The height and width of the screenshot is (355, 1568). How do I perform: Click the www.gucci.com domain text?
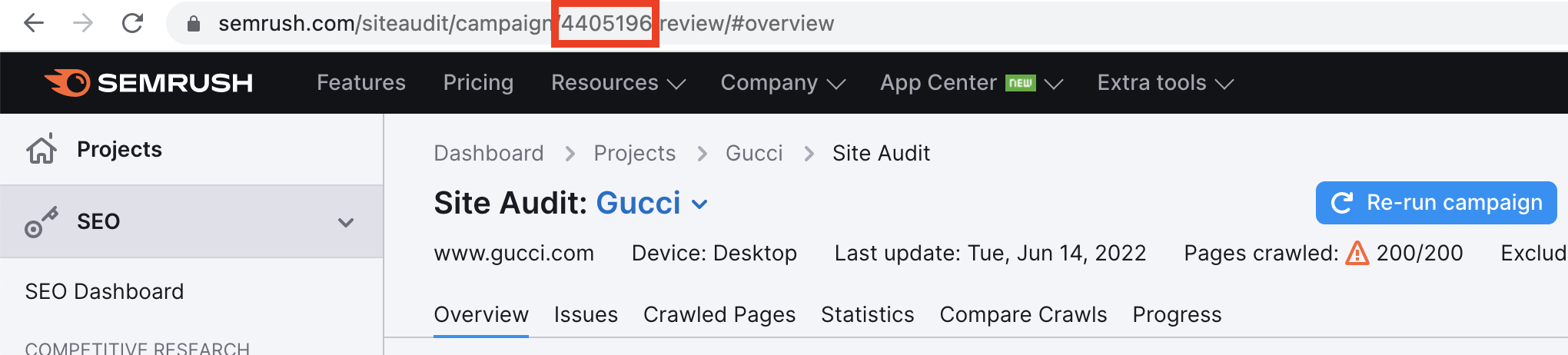(514, 253)
